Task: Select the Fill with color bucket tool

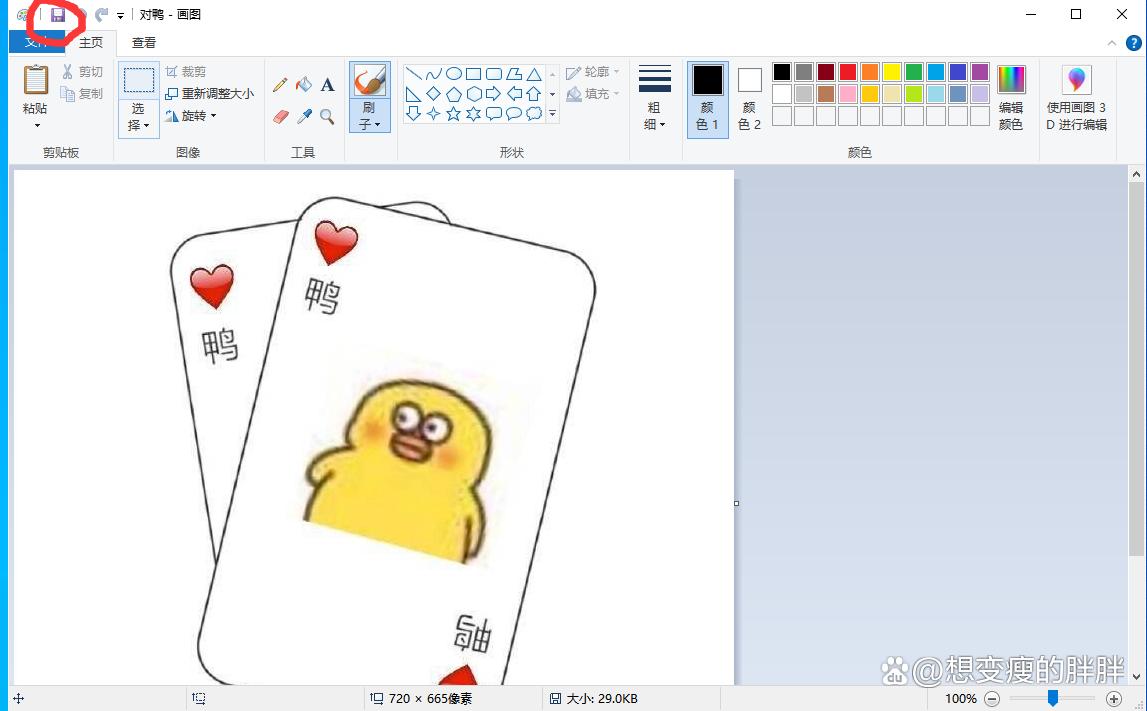Action: [304, 86]
